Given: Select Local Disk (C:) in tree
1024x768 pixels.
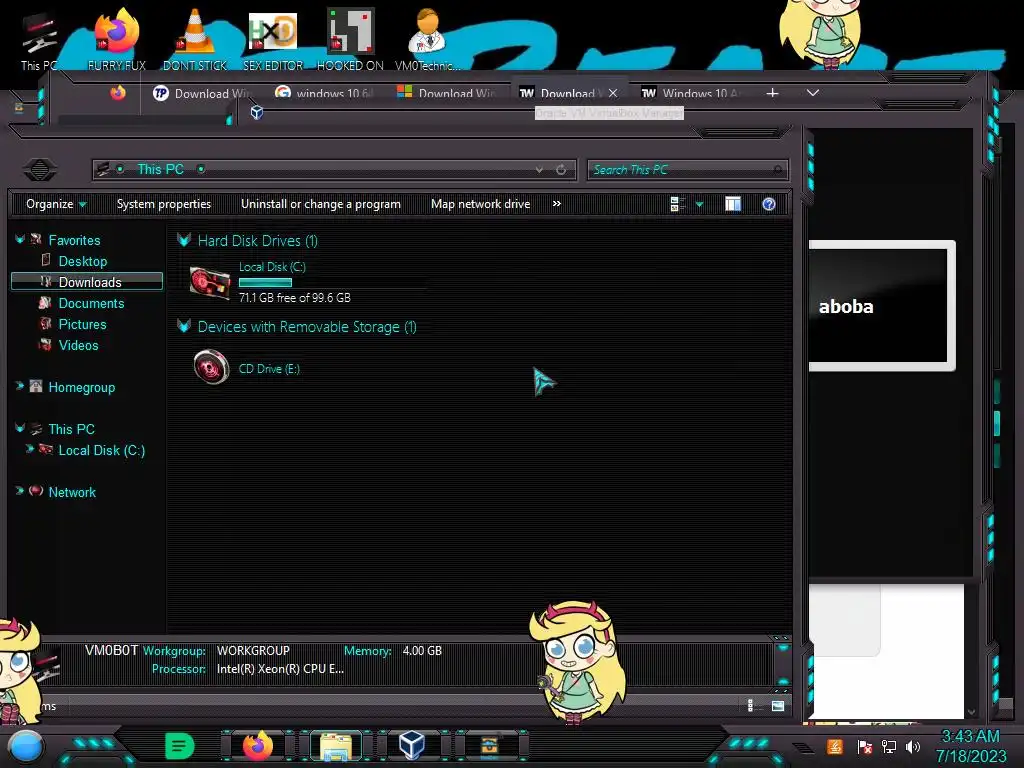Looking at the screenshot, I should (x=101, y=450).
